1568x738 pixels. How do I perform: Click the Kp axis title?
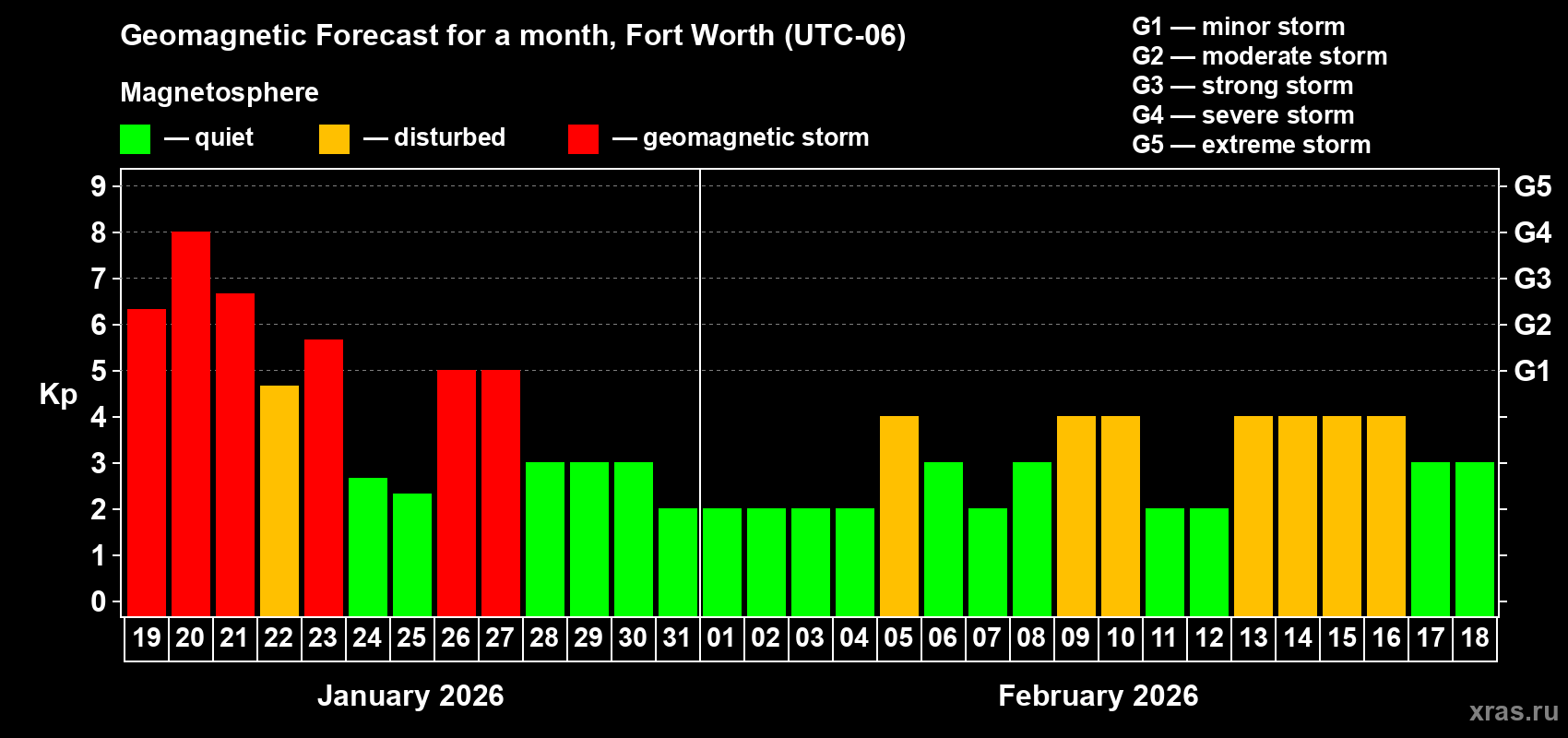(58, 395)
